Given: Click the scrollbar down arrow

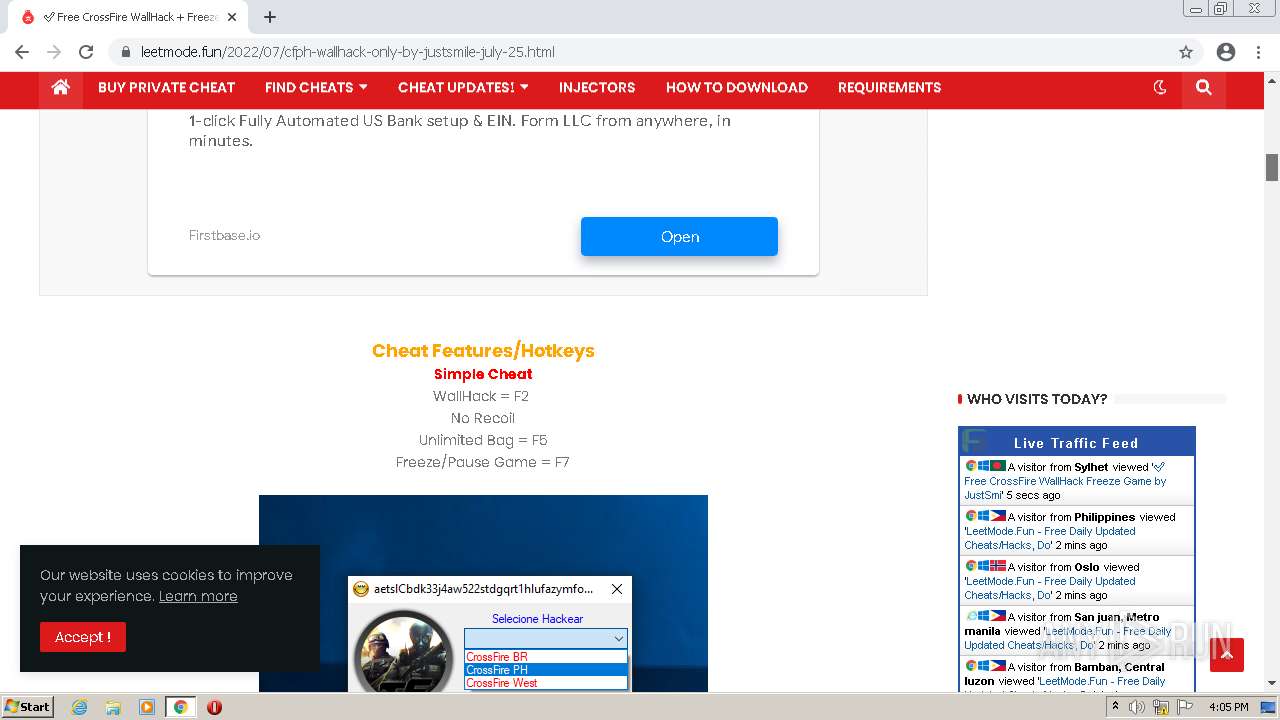Looking at the screenshot, I should (1272, 683).
